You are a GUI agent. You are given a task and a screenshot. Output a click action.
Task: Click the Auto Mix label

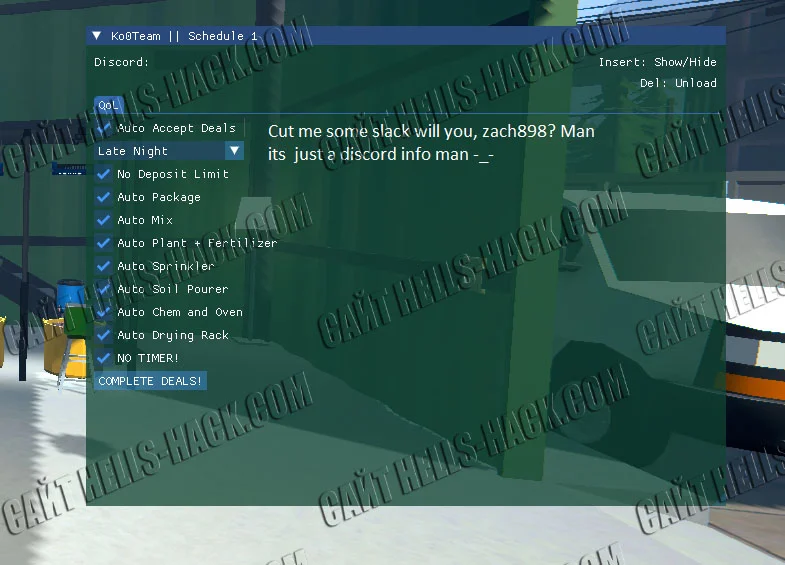click(x=145, y=220)
